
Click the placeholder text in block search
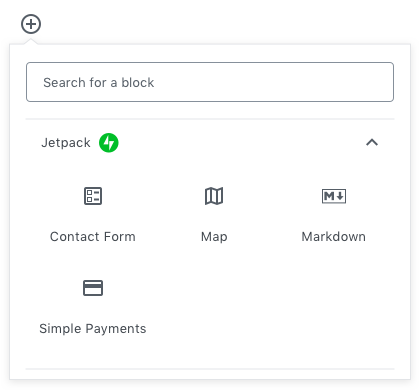coord(99,82)
